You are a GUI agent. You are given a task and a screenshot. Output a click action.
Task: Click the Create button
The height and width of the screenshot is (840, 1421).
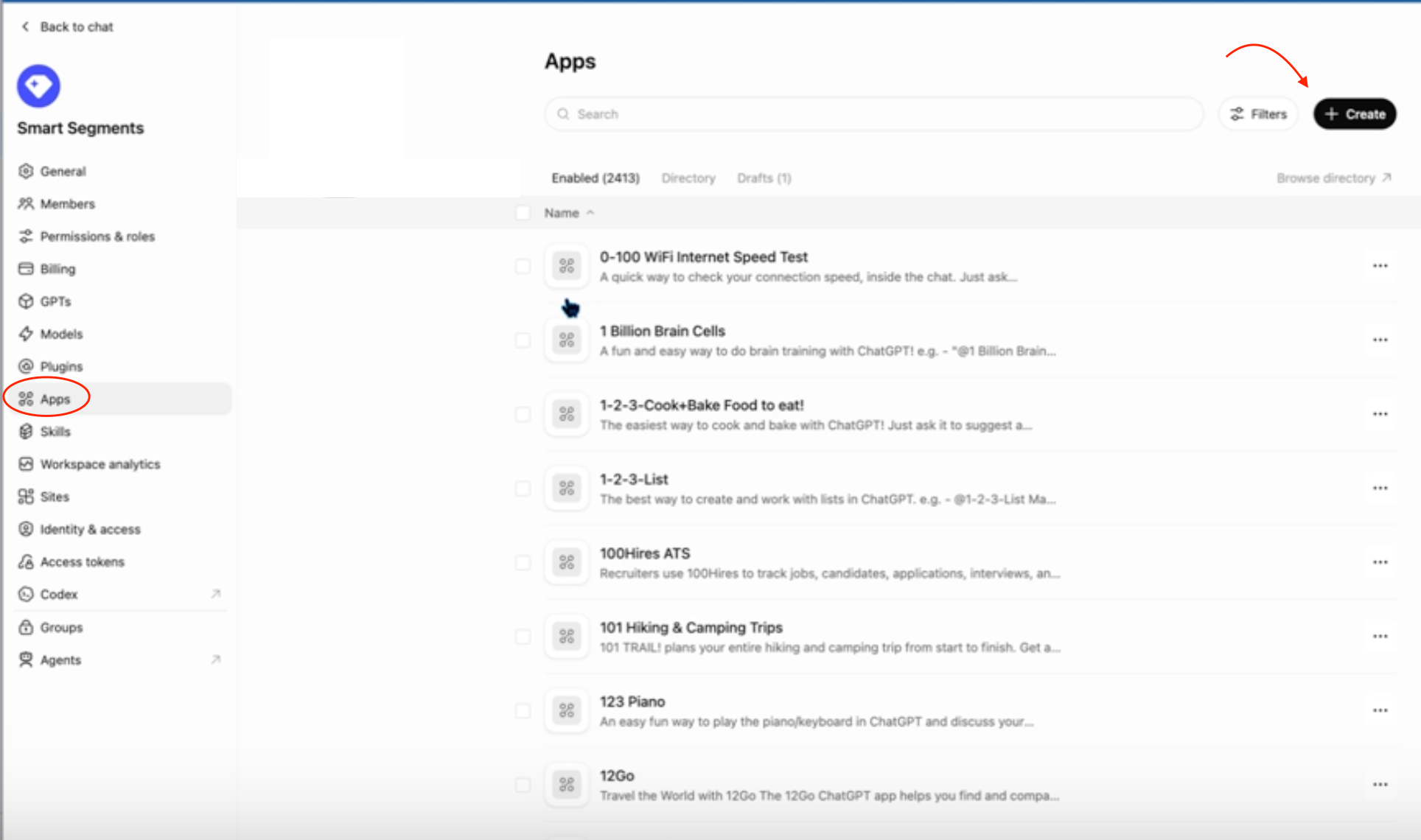coord(1355,114)
